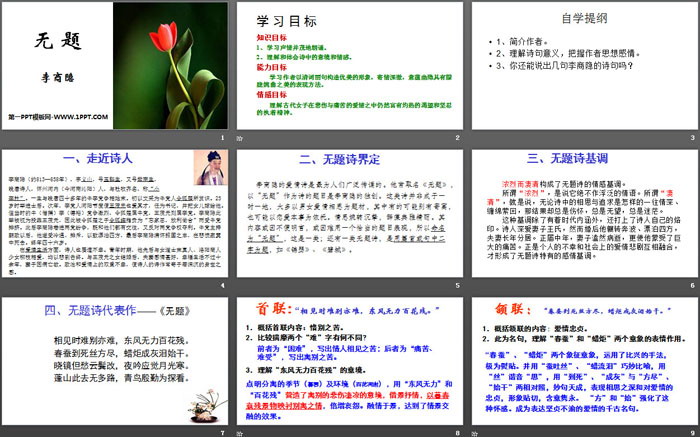Click the slide number 6 label
Image resolution: width=700 pixels, height=437 pixels.
pyautogui.click(x=692, y=286)
